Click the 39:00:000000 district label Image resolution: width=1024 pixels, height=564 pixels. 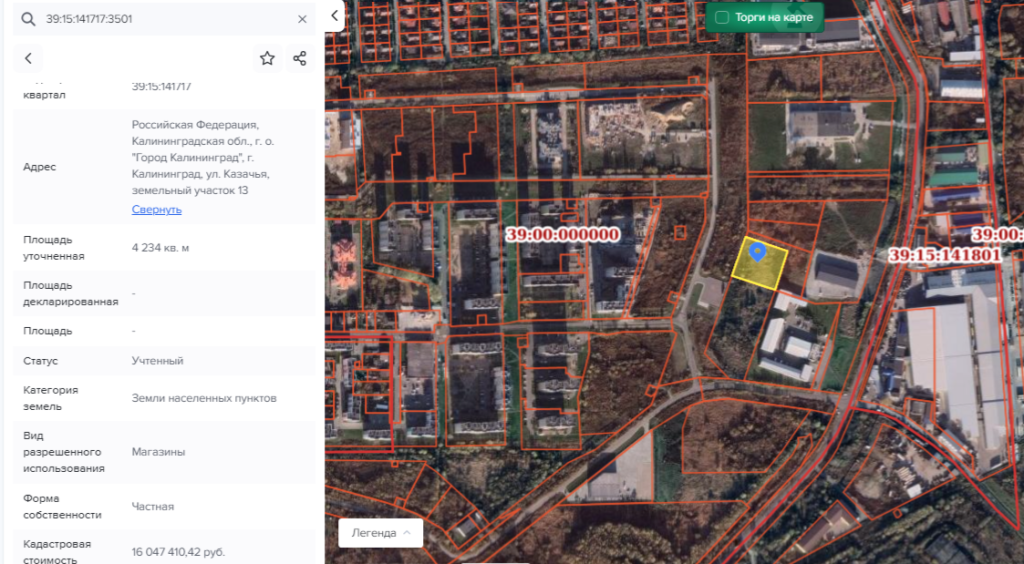pyautogui.click(x=563, y=235)
